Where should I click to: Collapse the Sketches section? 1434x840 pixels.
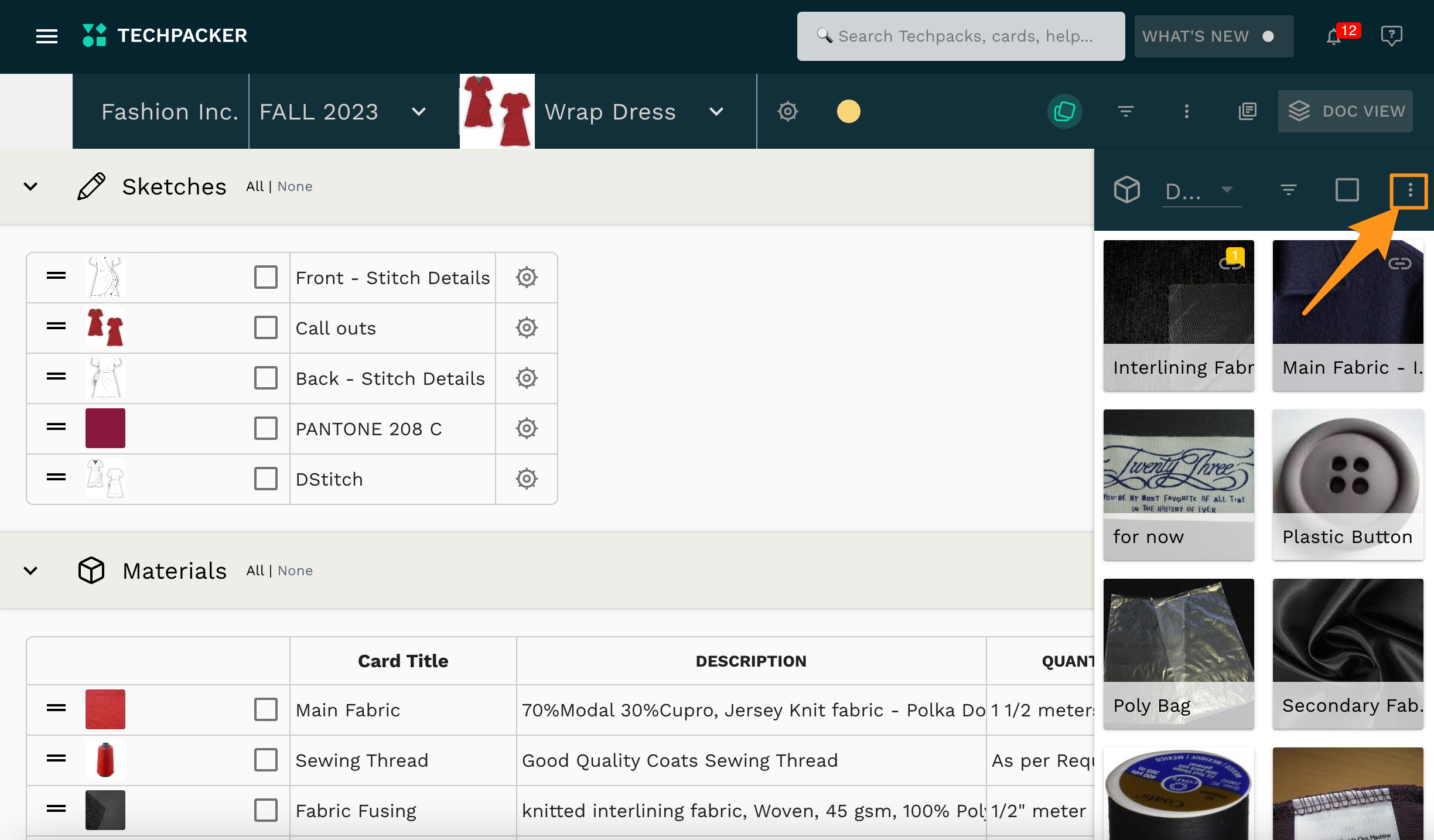tap(30, 187)
